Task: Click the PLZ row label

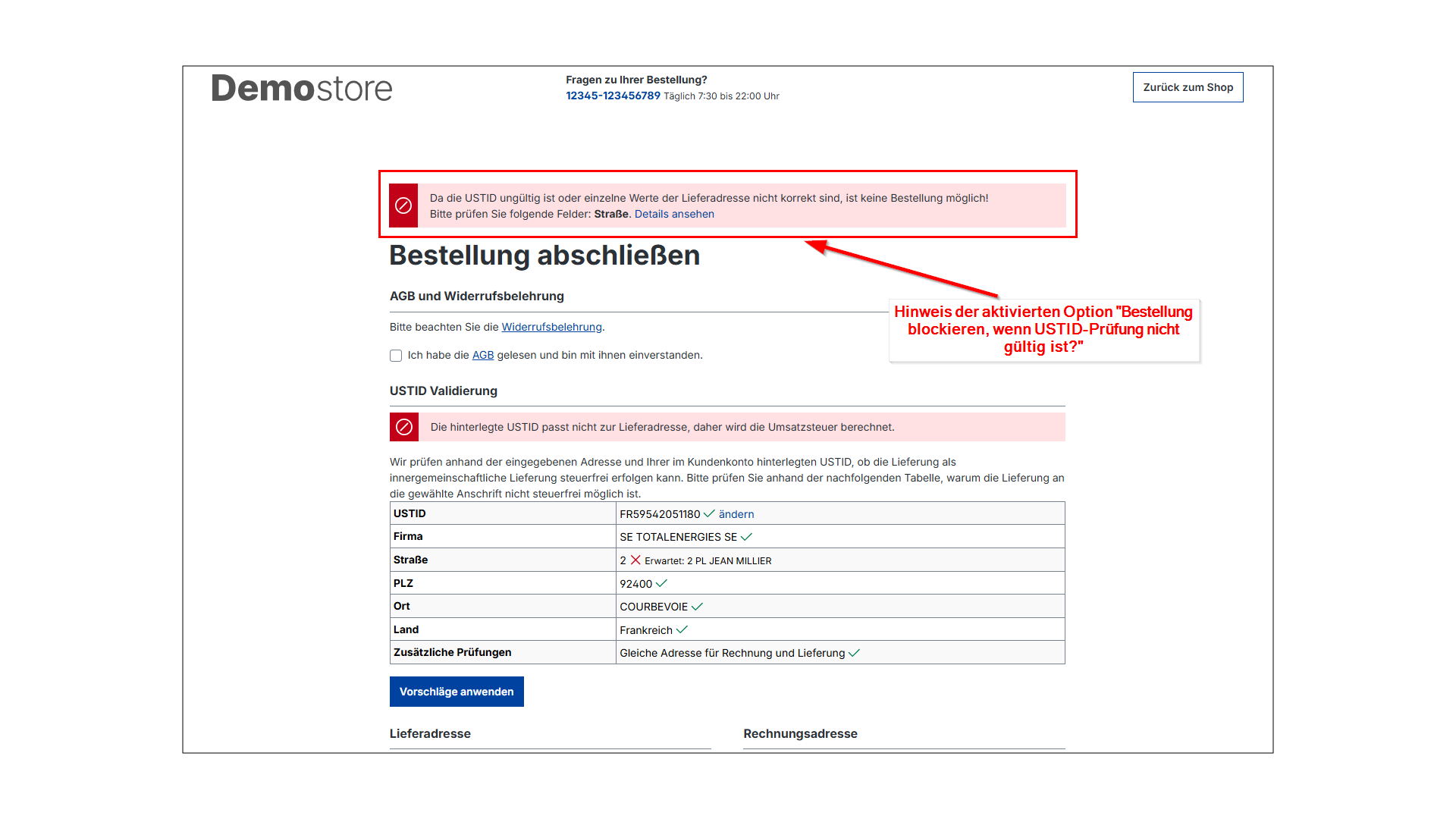Action: 403,583
